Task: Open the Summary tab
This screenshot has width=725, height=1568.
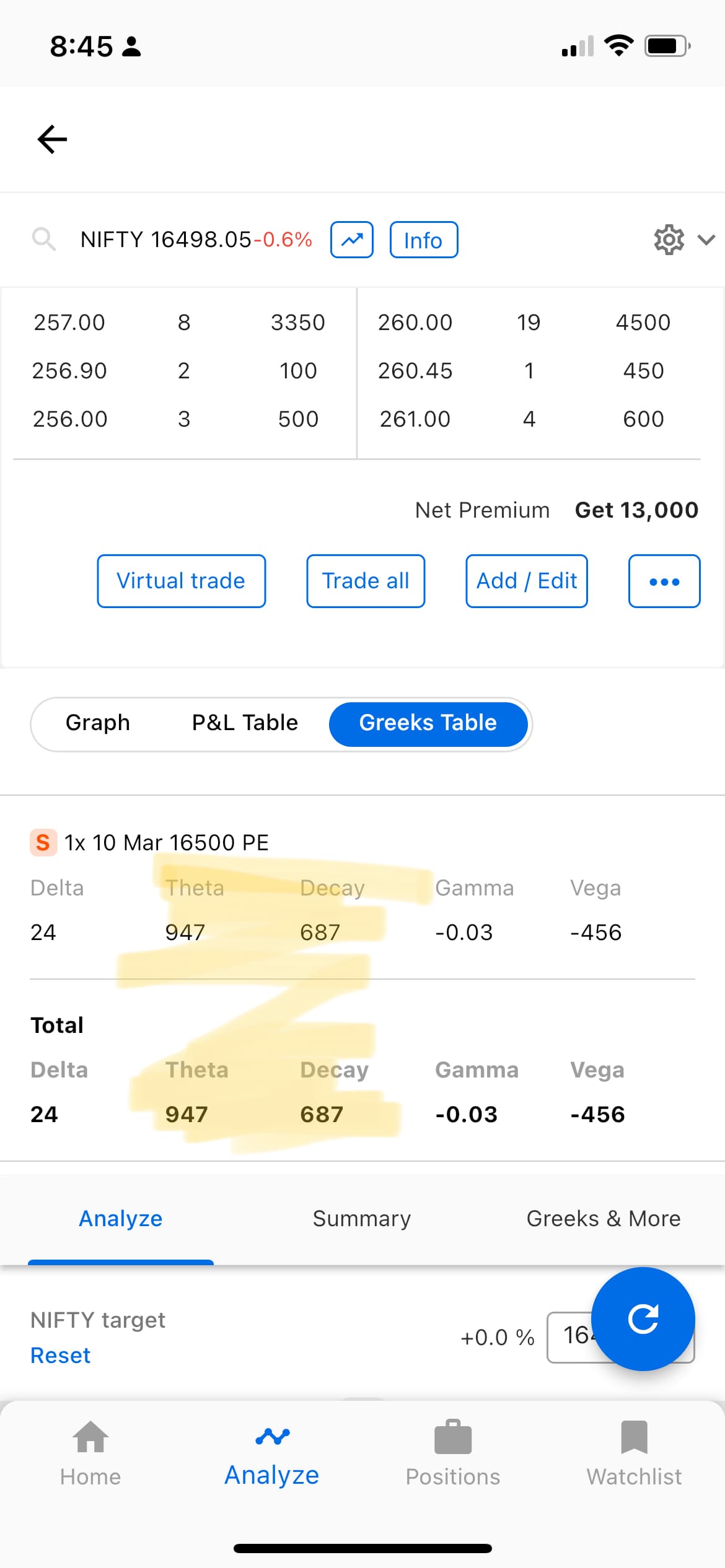Action: (x=362, y=1219)
